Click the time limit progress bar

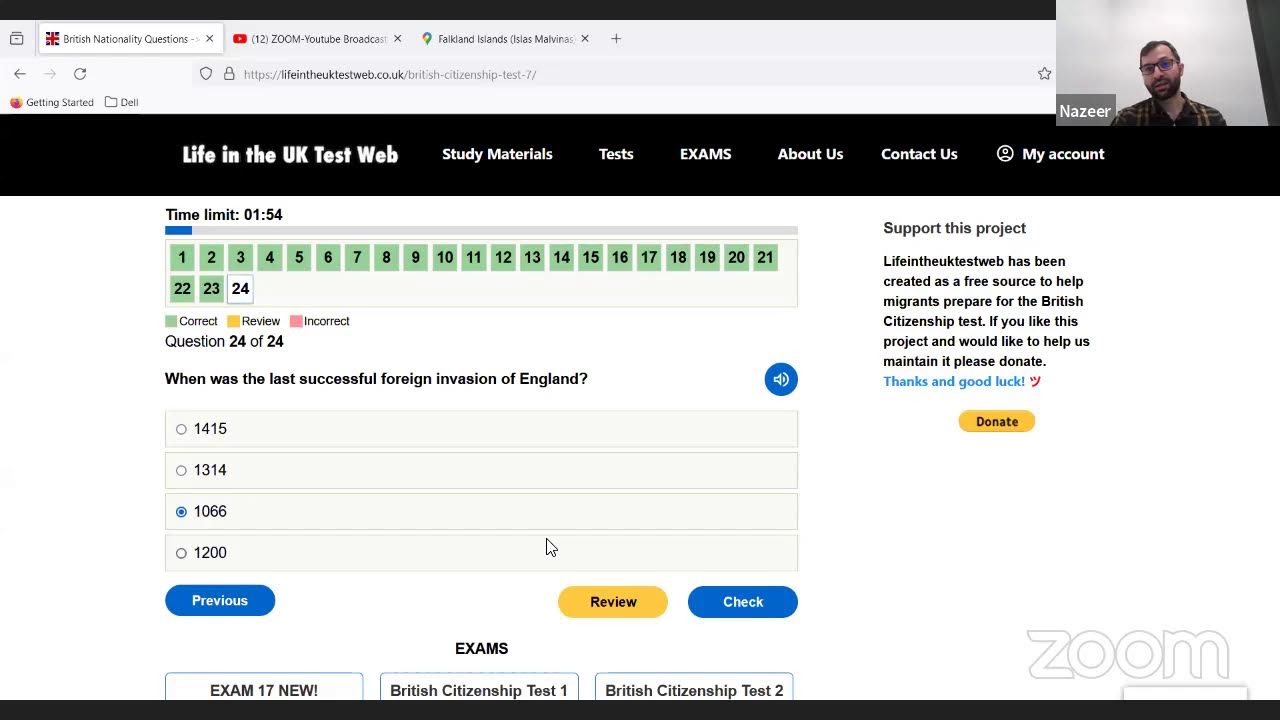pos(481,231)
